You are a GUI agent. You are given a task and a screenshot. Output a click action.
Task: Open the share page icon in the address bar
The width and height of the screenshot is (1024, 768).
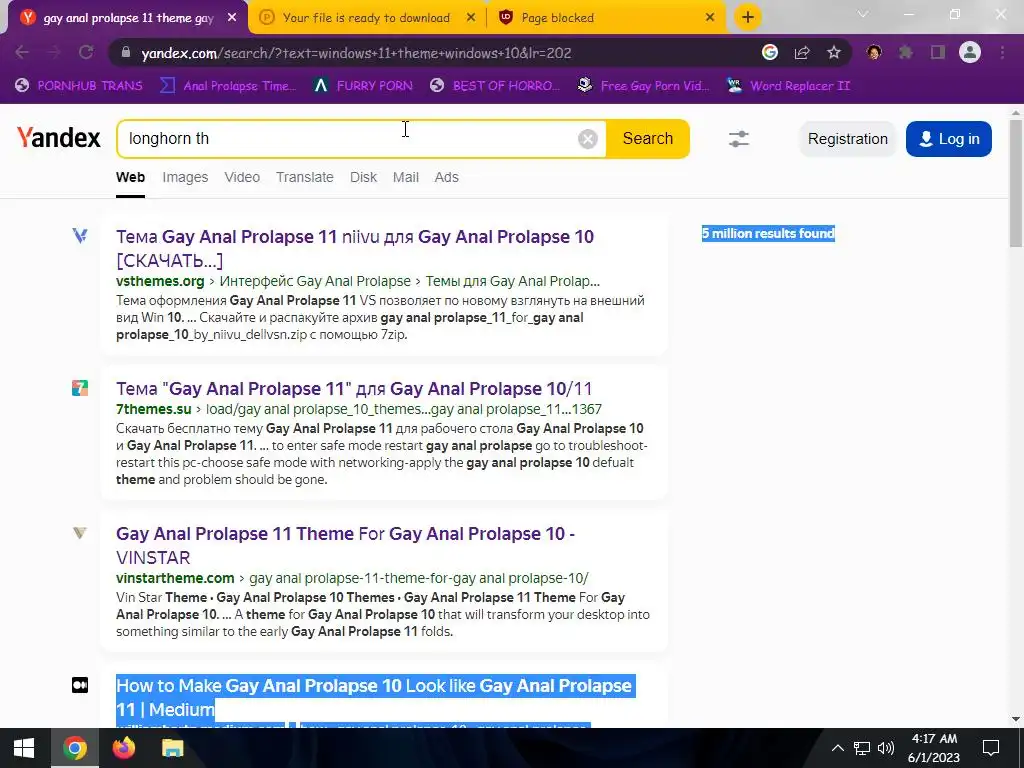click(802, 53)
